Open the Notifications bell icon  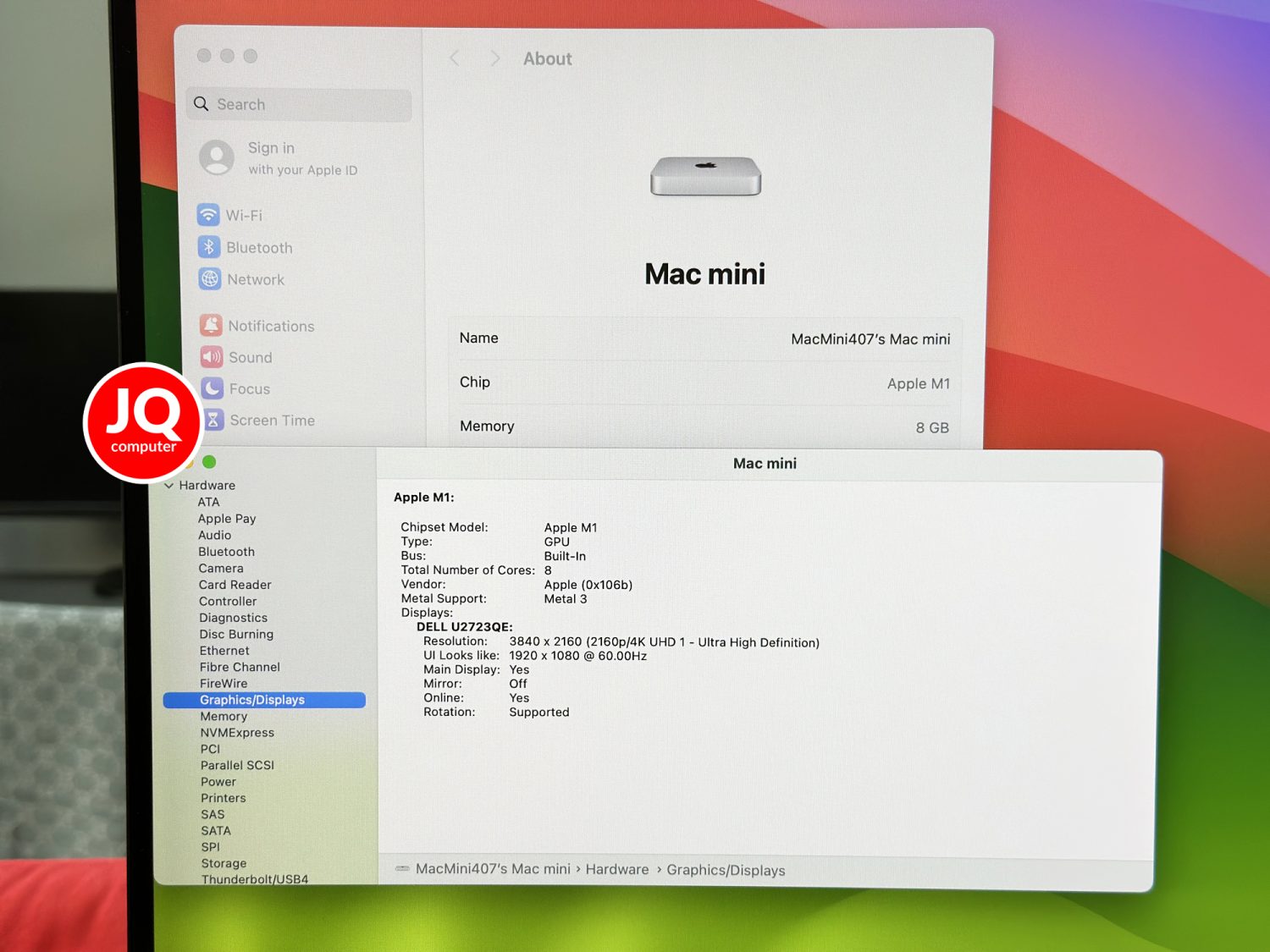(x=211, y=325)
